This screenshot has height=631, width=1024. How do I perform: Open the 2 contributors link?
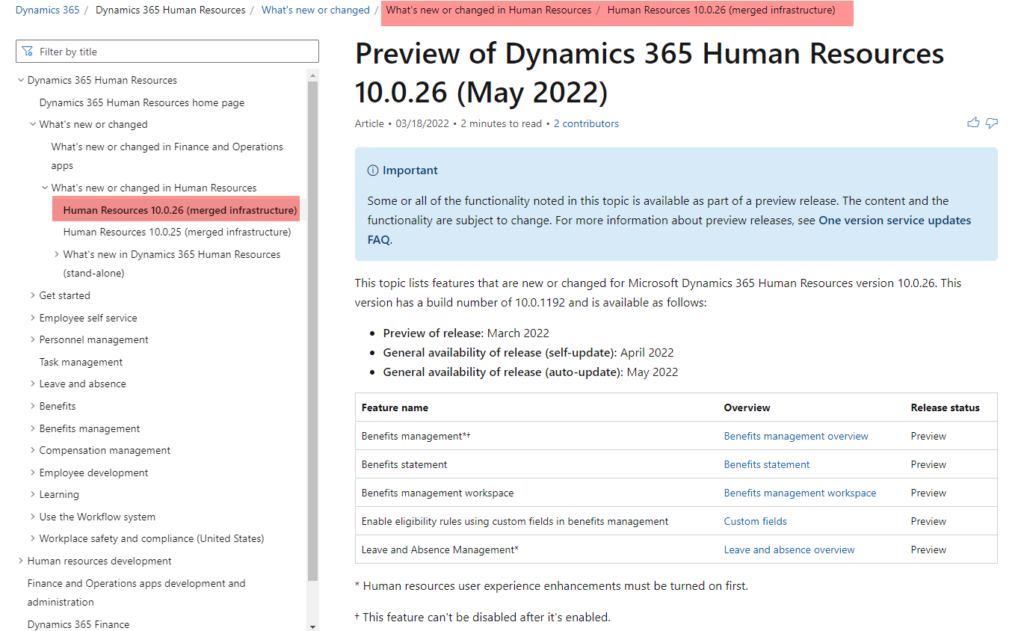point(586,123)
